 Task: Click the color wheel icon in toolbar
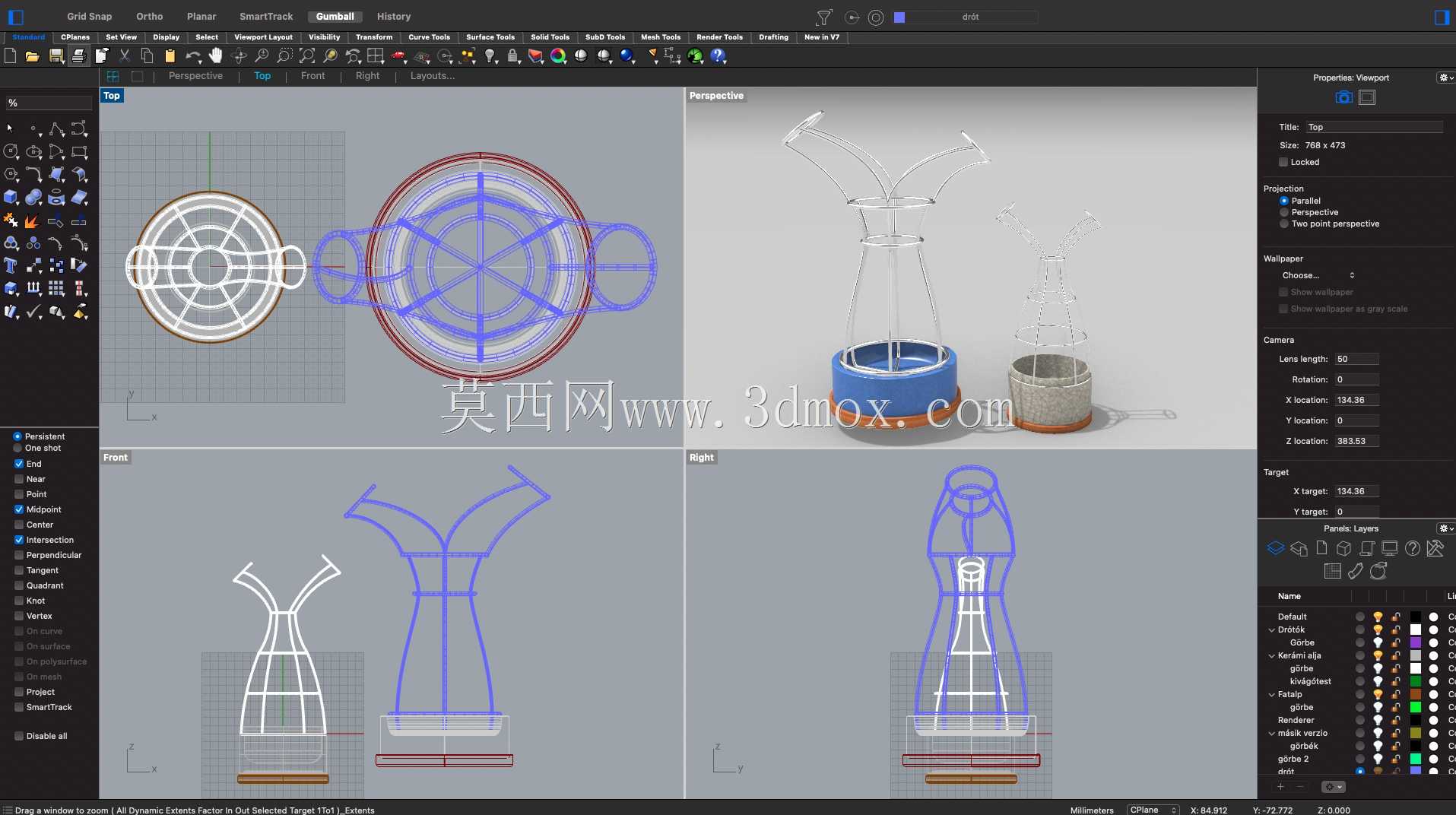(558, 55)
